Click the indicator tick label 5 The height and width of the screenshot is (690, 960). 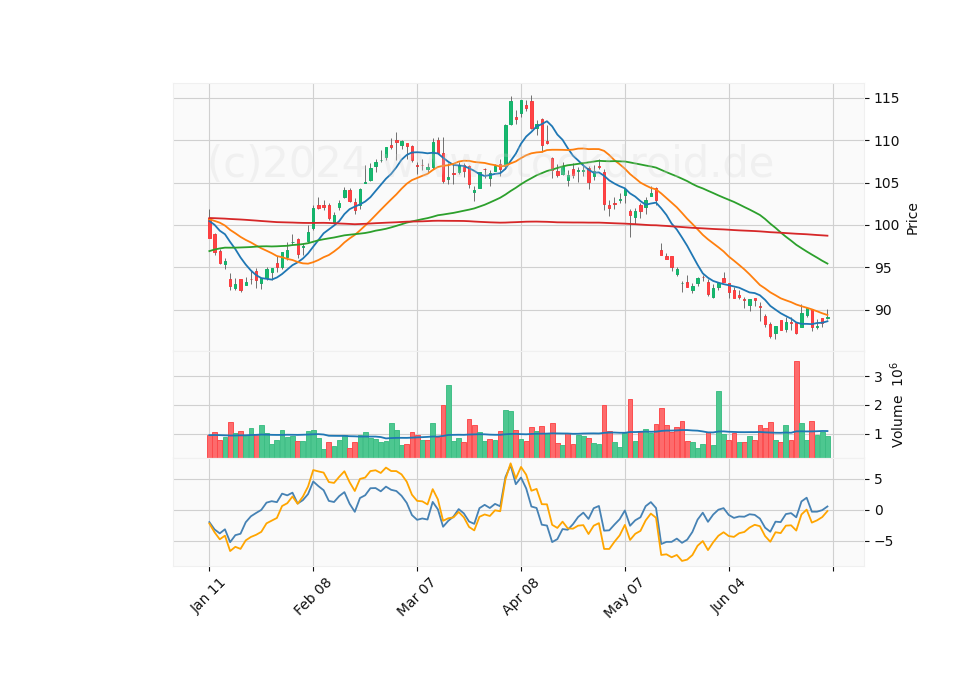878,479
